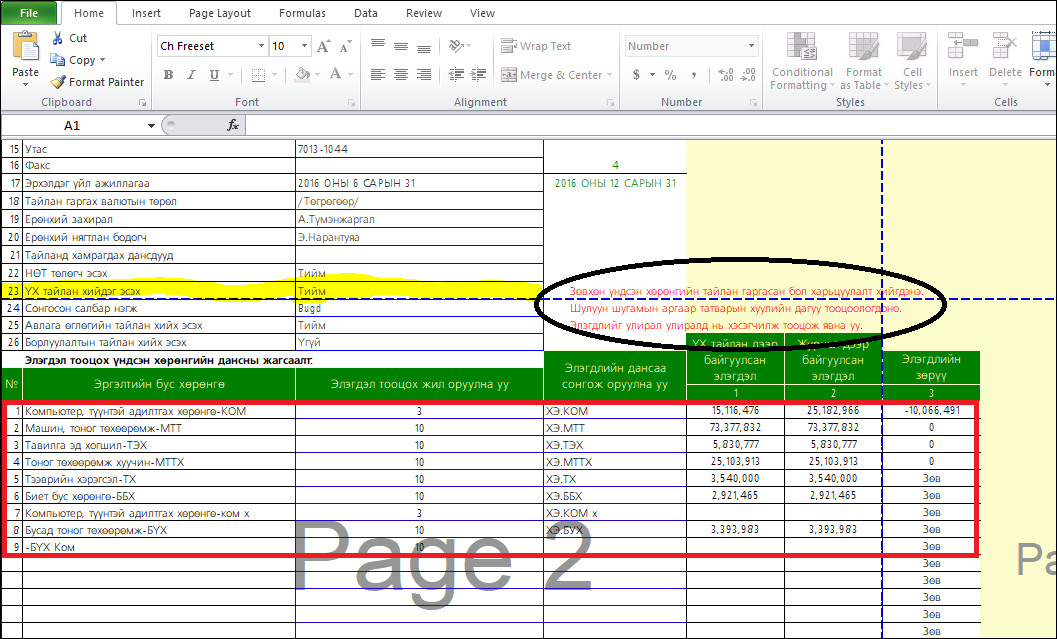
Task: Switch to the Page Layout tab
Action: (x=220, y=13)
